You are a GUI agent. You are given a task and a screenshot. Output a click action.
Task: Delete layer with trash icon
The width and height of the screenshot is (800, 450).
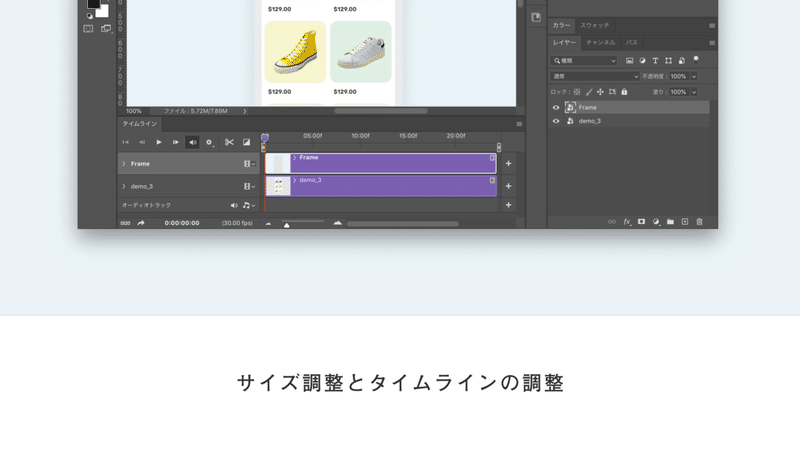[699, 222]
